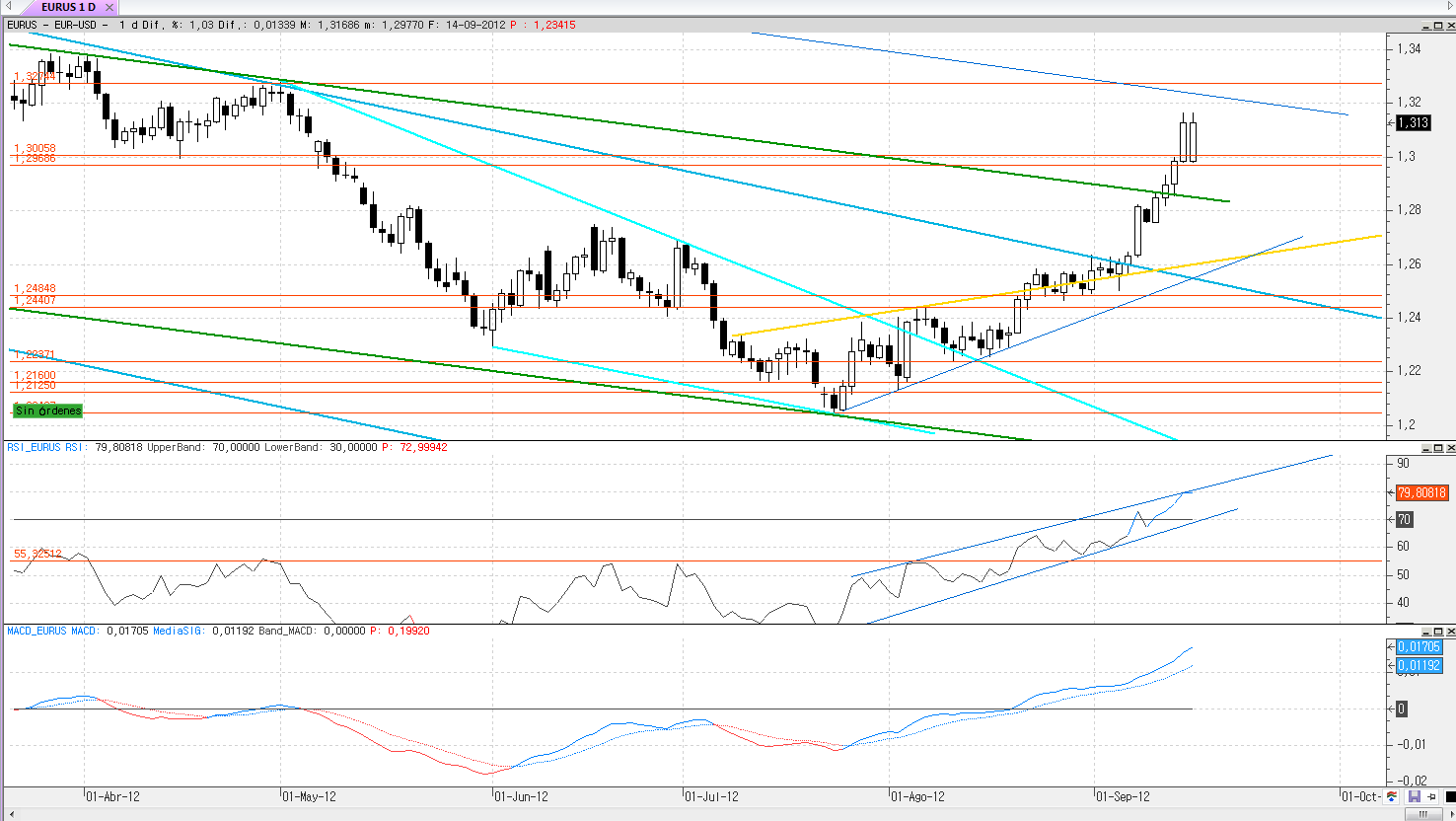
Task: Click the "01-Abr-12" date label
Action: pyautogui.click(x=112, y=796)
